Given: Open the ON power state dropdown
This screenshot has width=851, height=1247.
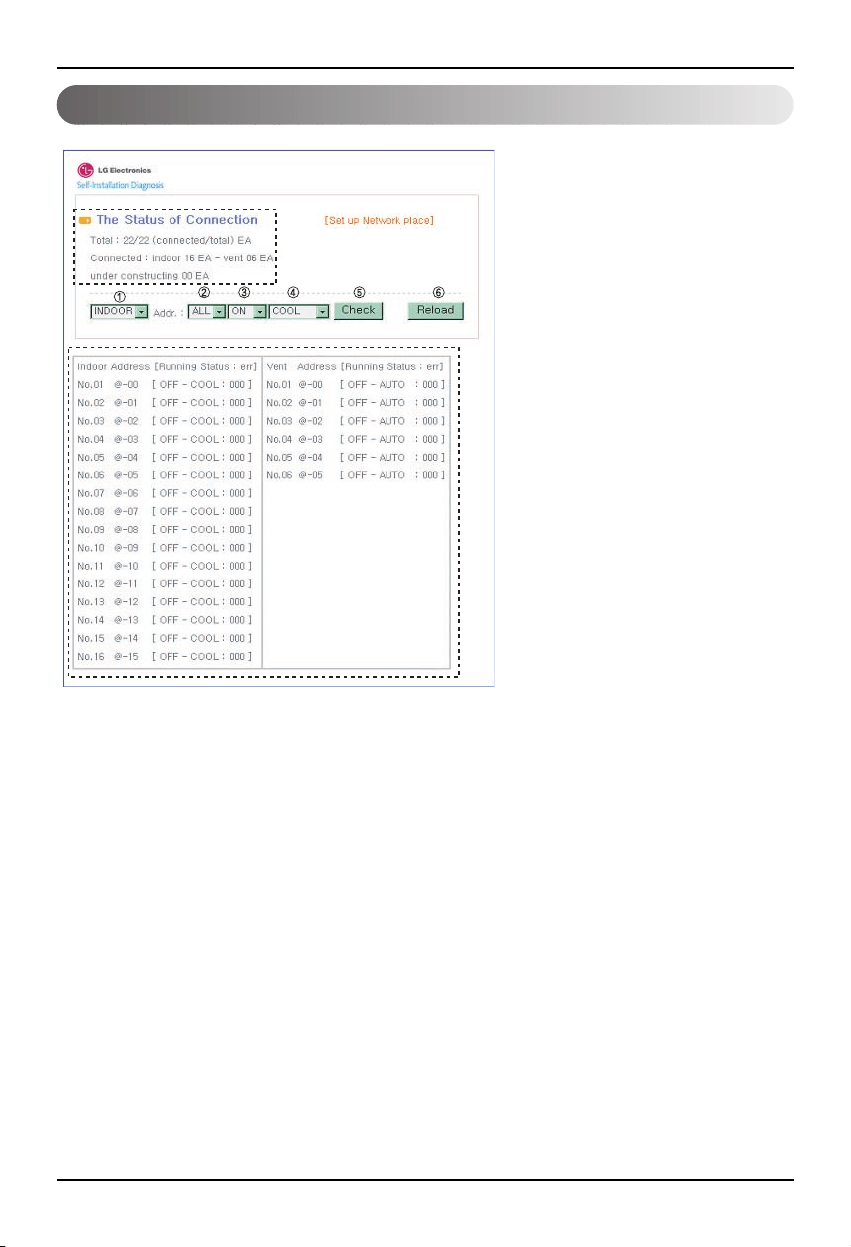Looking at the screenshot, I should 247,311.
